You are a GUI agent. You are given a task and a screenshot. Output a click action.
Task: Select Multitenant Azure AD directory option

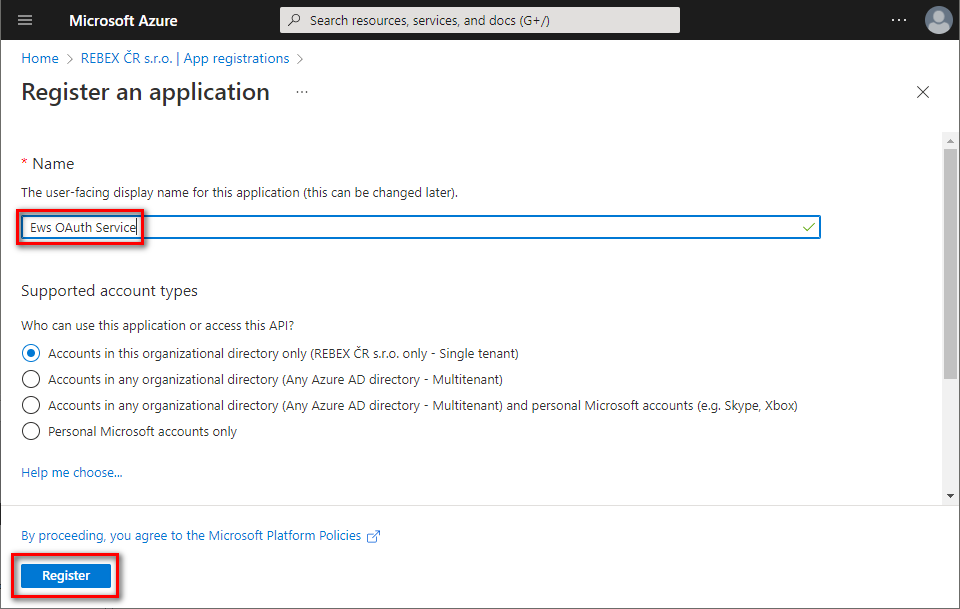coord(31,379)
